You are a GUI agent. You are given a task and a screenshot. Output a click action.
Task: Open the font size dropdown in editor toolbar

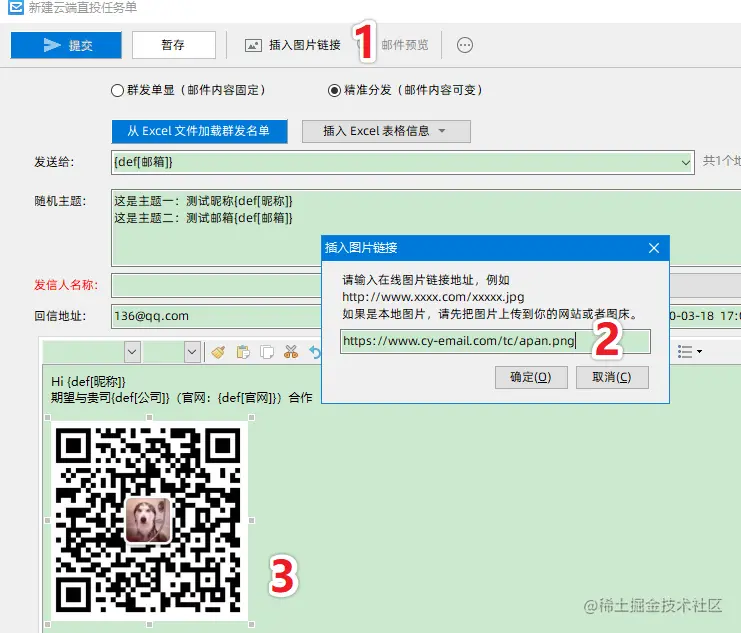(192, 352)
